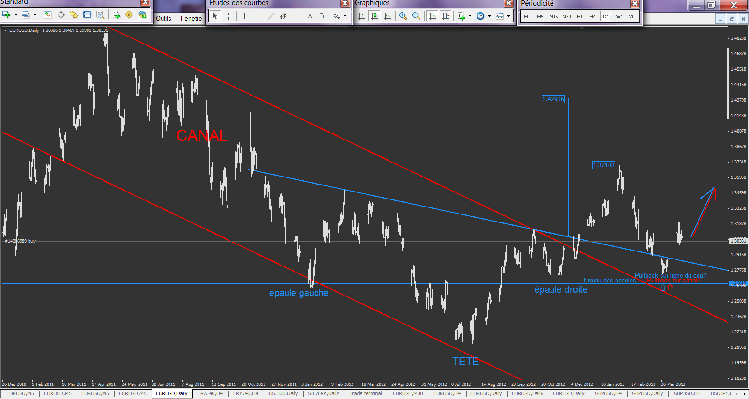The image size is (749, 399).
Task: Open the New Chart dropdown arrow
Action: point(16,15)
